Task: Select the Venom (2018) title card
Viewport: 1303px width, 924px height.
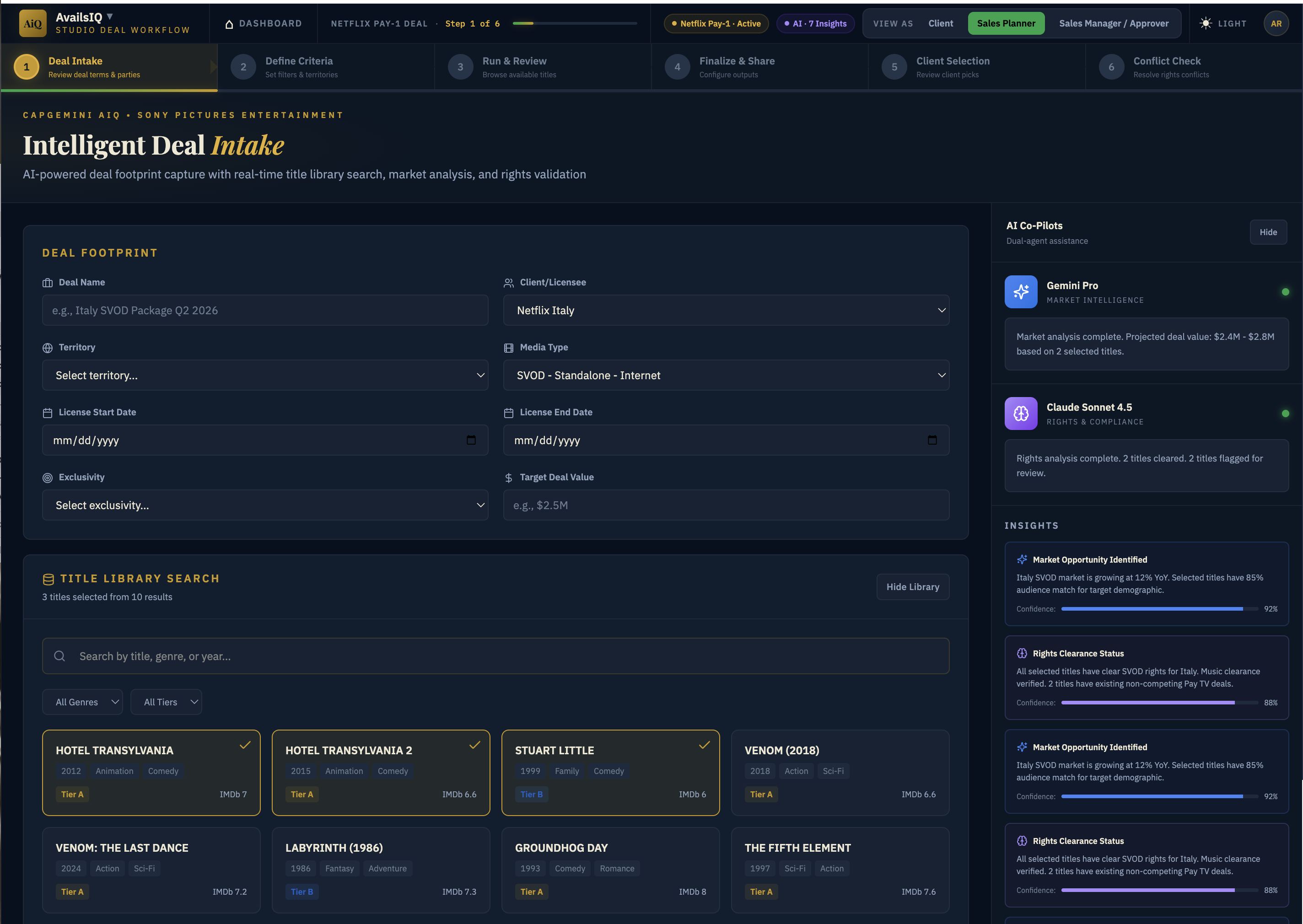Action: click(x=840, y=773)
